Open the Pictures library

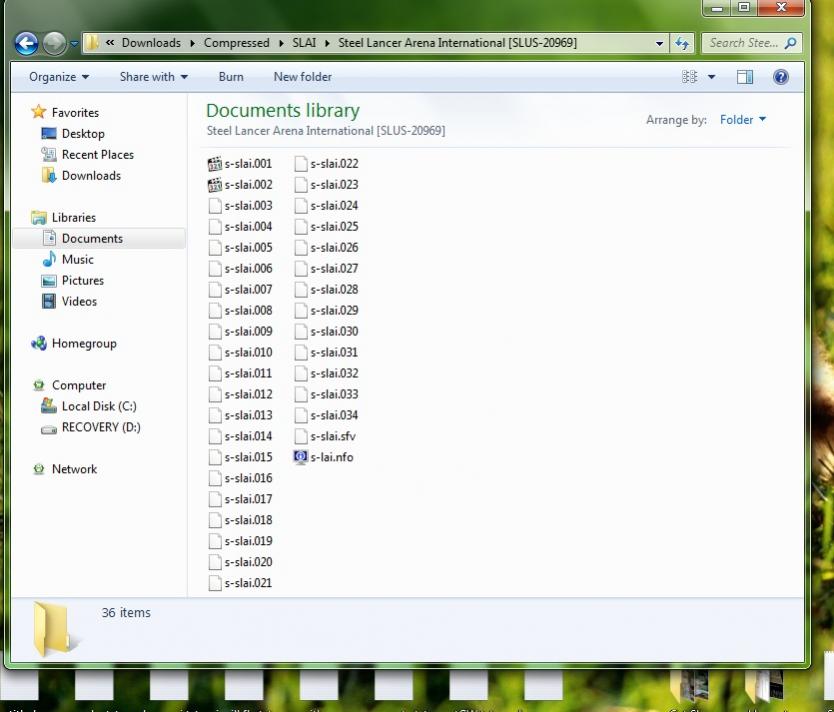tap(72, 280)
